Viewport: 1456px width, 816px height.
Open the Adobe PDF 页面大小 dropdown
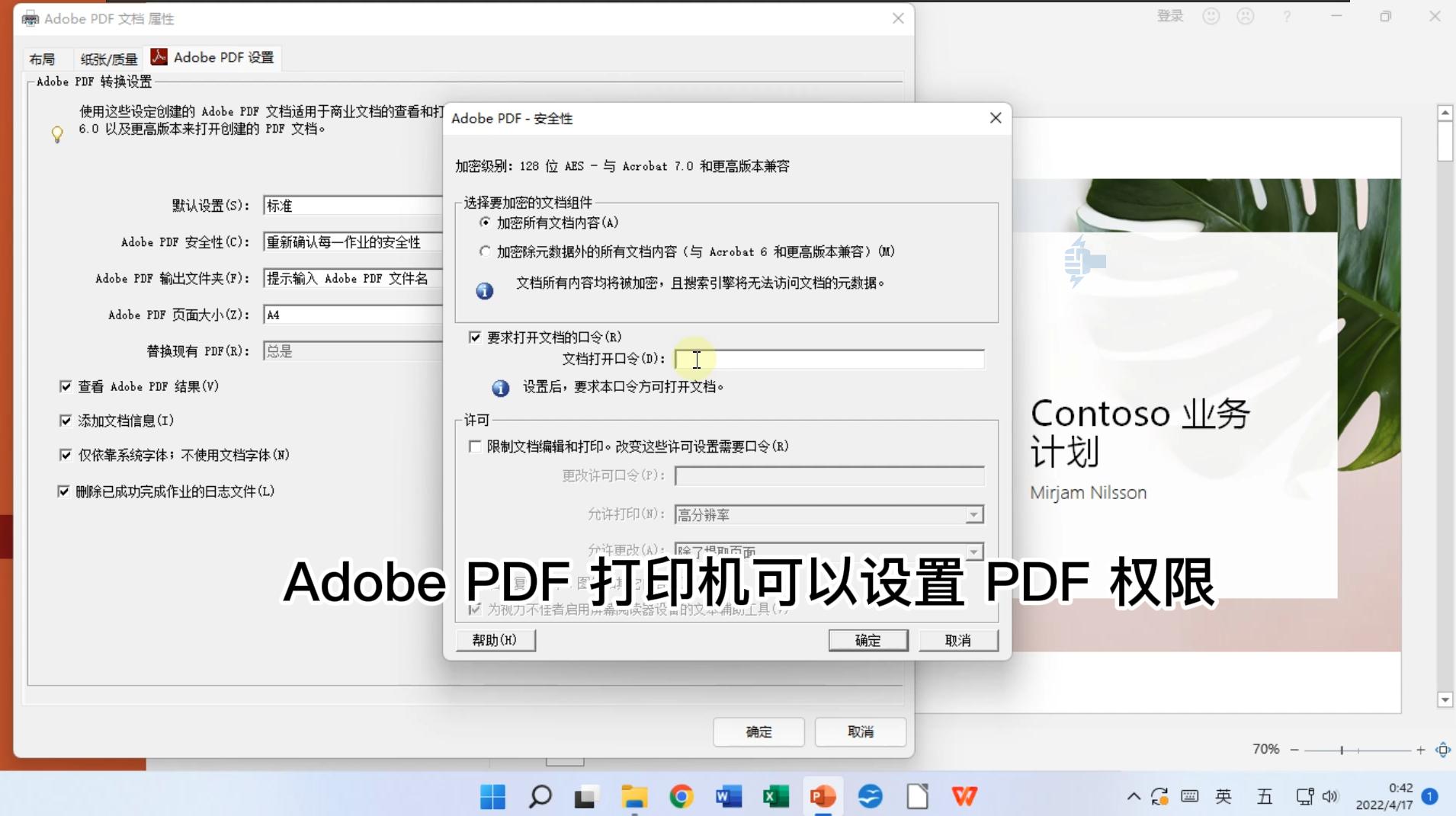point(351,314)
